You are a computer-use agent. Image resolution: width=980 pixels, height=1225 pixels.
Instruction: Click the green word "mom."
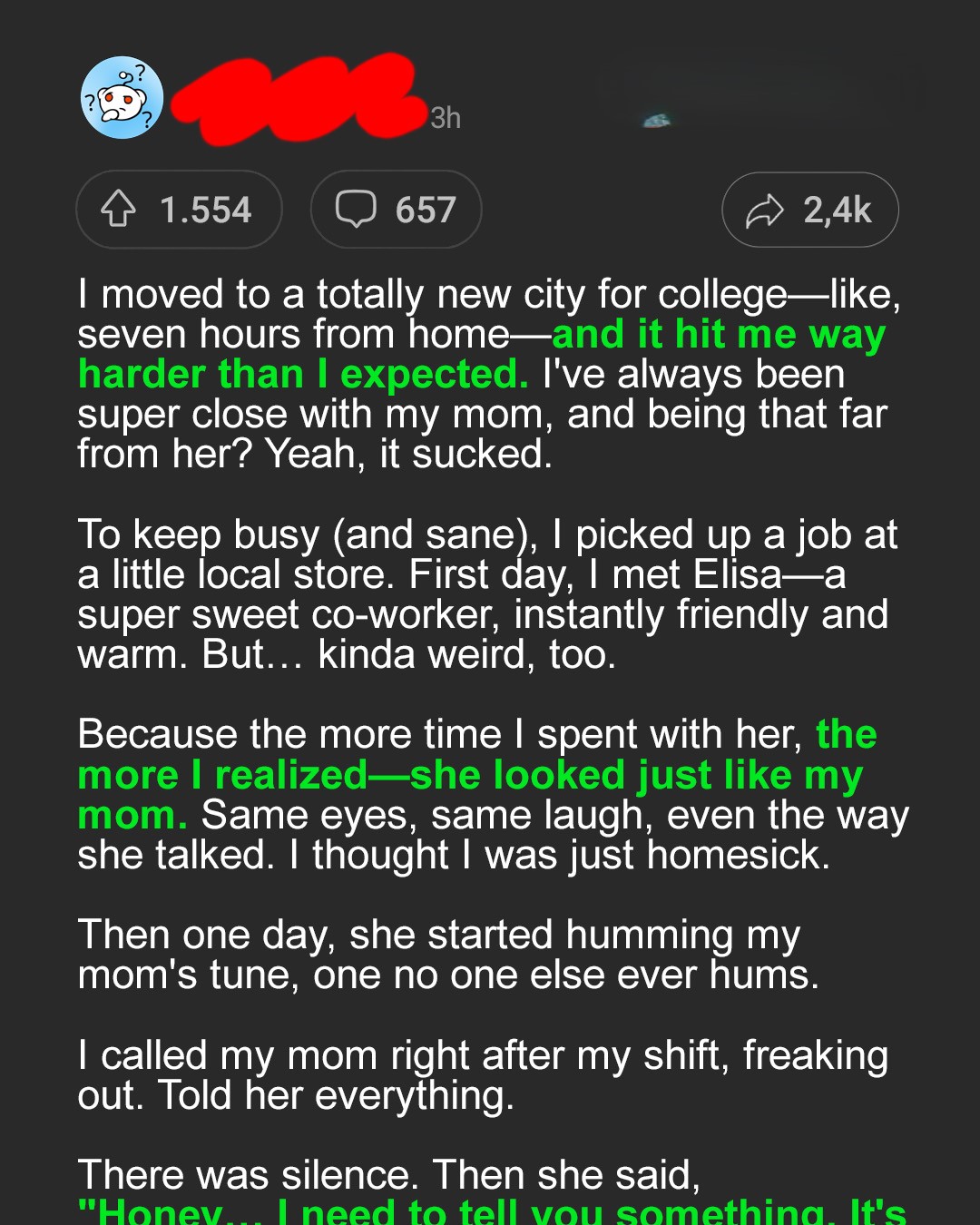tap(132, 816)
